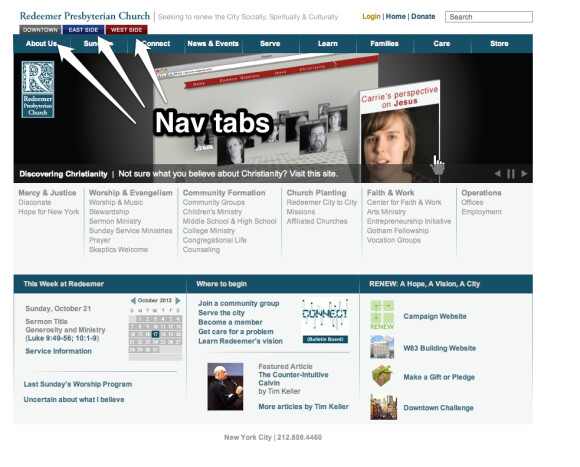The image size is (580, 467).
Task: Show previous month in calendar
Action: click(133, 301)
